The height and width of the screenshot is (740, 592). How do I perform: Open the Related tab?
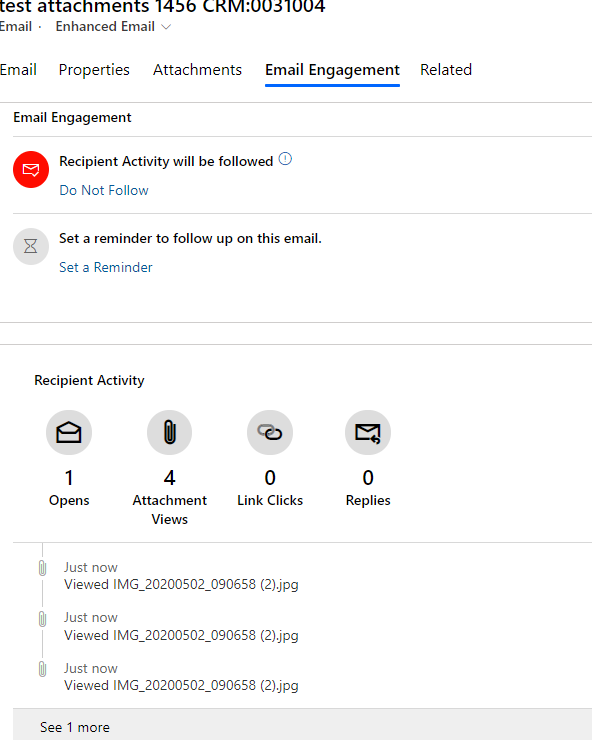point(446,70)
